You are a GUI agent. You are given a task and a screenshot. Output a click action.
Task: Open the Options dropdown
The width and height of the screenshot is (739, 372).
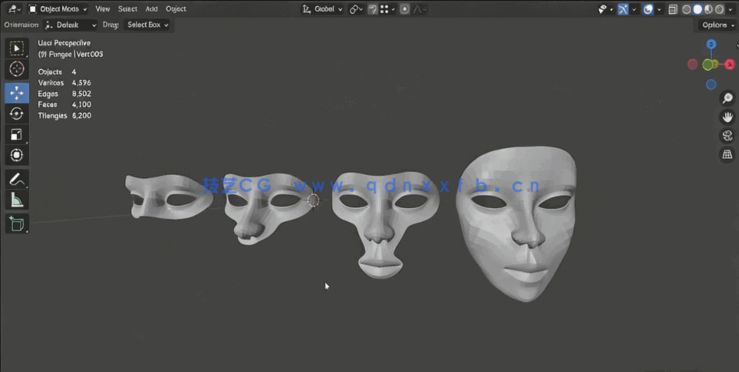click(718, 25)
